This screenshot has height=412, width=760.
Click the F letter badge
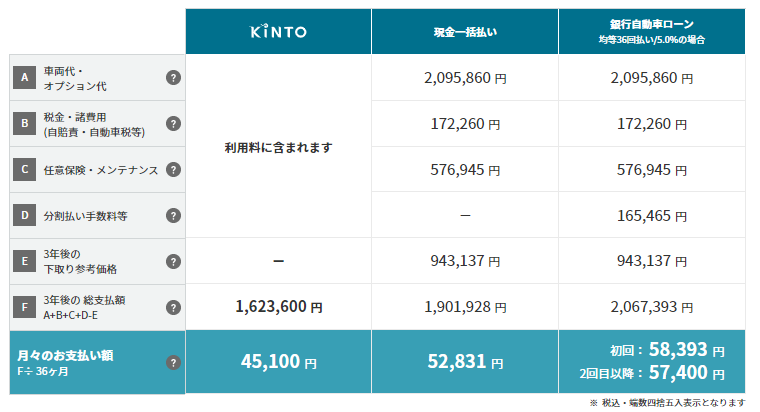[24, 307]
